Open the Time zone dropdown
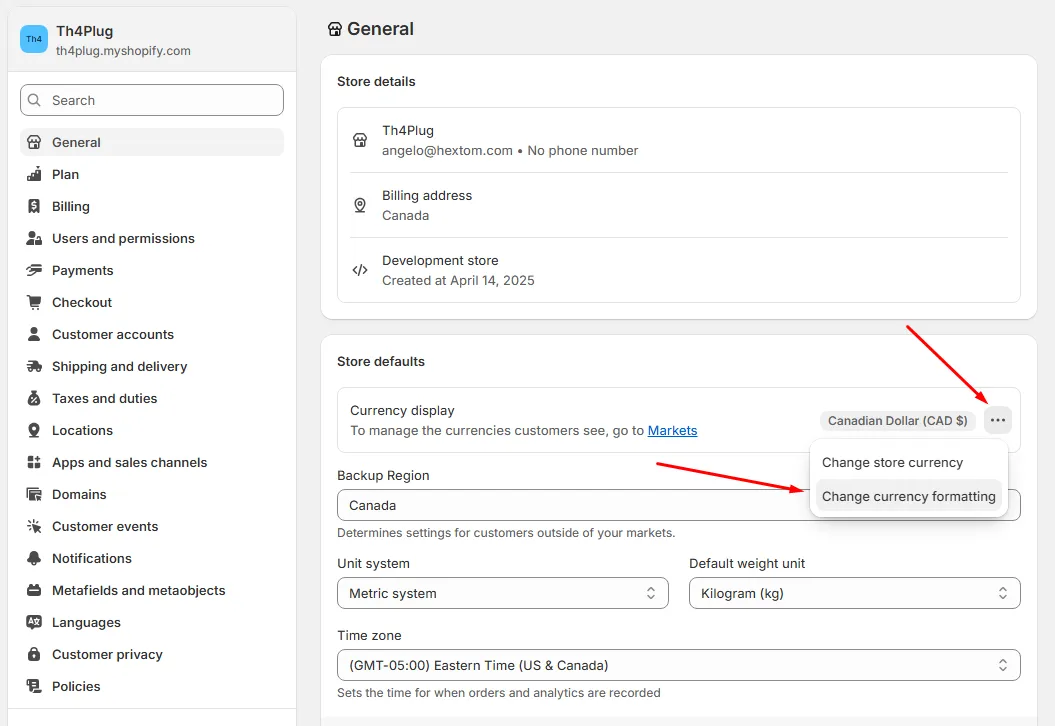 678,665
